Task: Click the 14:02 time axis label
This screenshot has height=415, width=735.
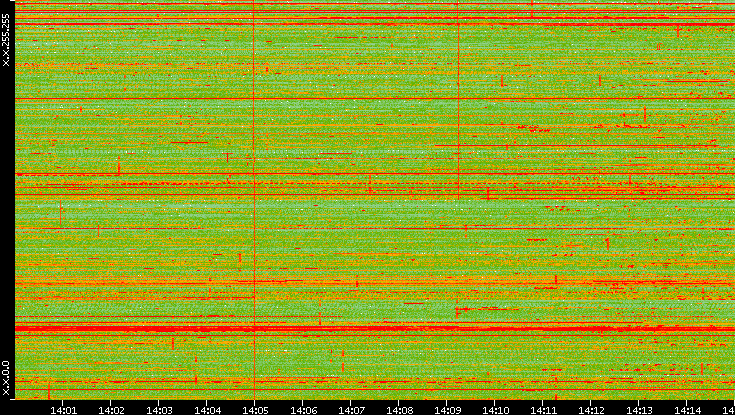Action: tap(111, 410)
